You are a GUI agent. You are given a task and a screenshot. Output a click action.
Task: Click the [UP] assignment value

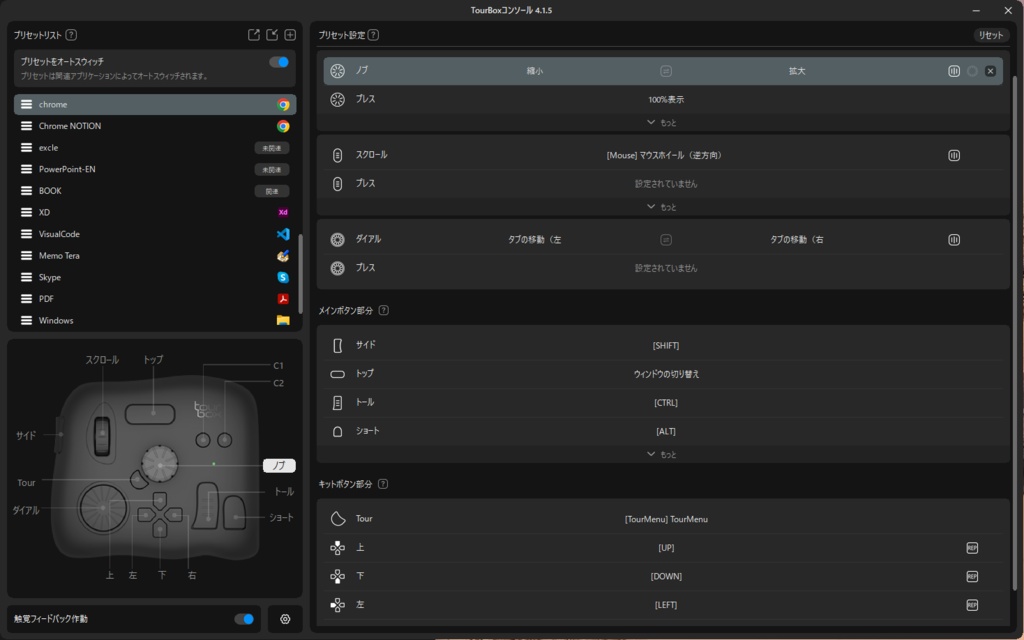tap(665, 548)
